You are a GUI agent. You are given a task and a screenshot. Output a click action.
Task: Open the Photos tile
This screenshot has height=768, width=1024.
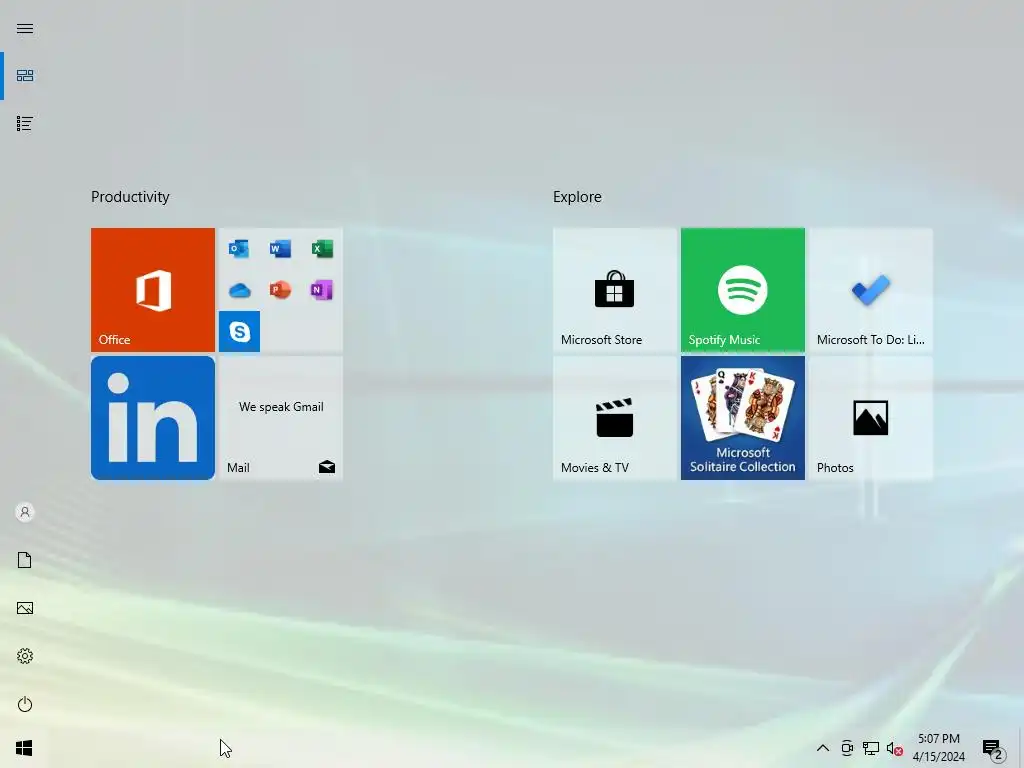coord(871,418)
